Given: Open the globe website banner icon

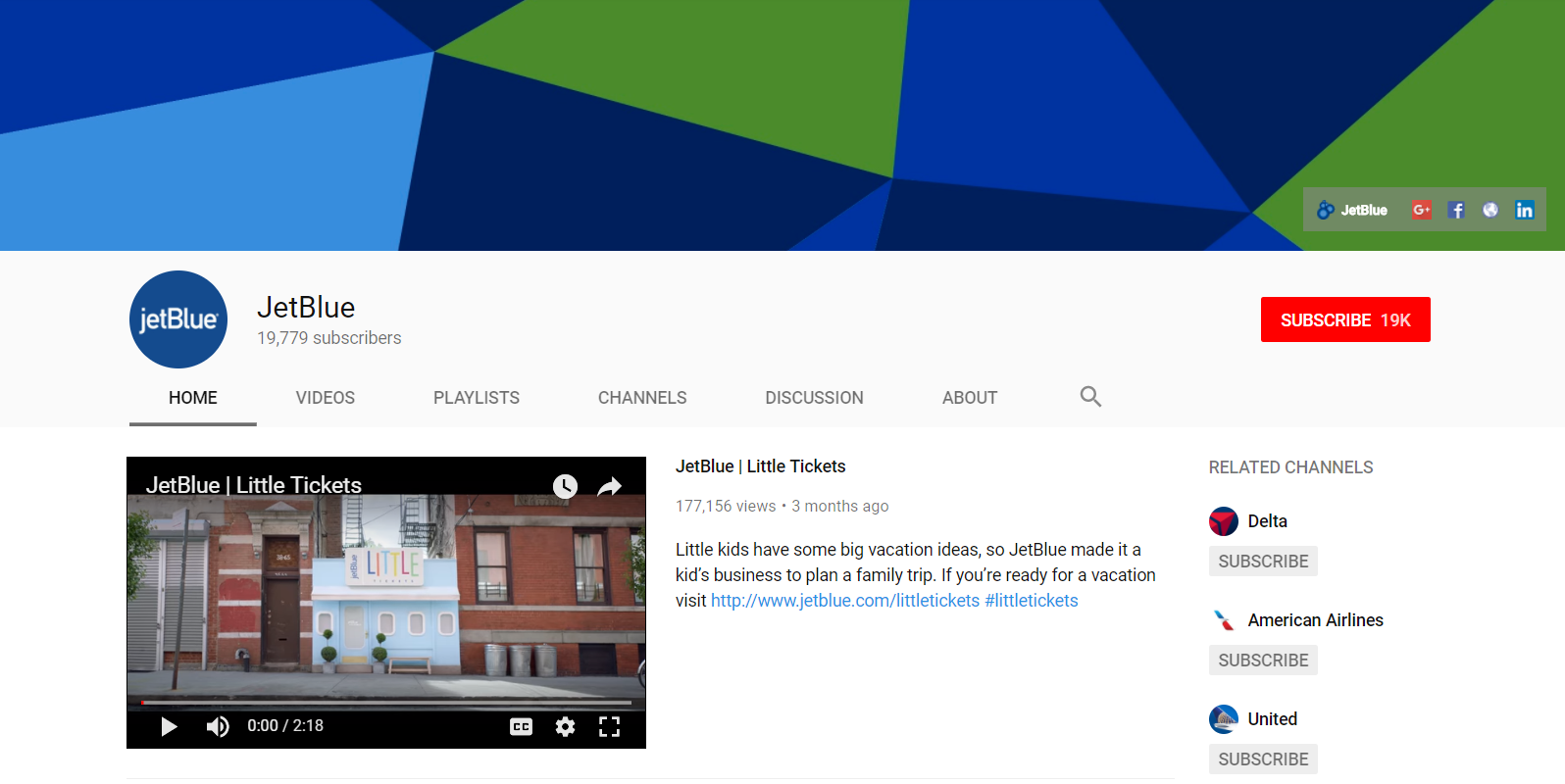Looking at the screenshot, I should coord(1490,210).
